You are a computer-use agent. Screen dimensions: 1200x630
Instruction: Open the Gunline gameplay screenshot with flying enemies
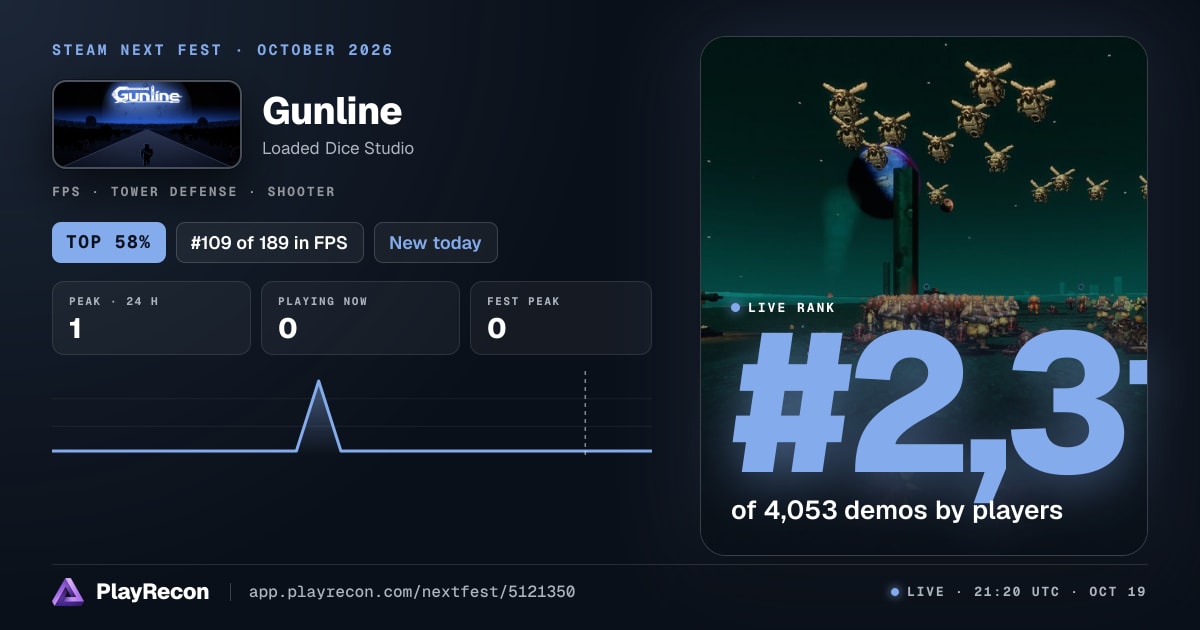pos(923,296)
